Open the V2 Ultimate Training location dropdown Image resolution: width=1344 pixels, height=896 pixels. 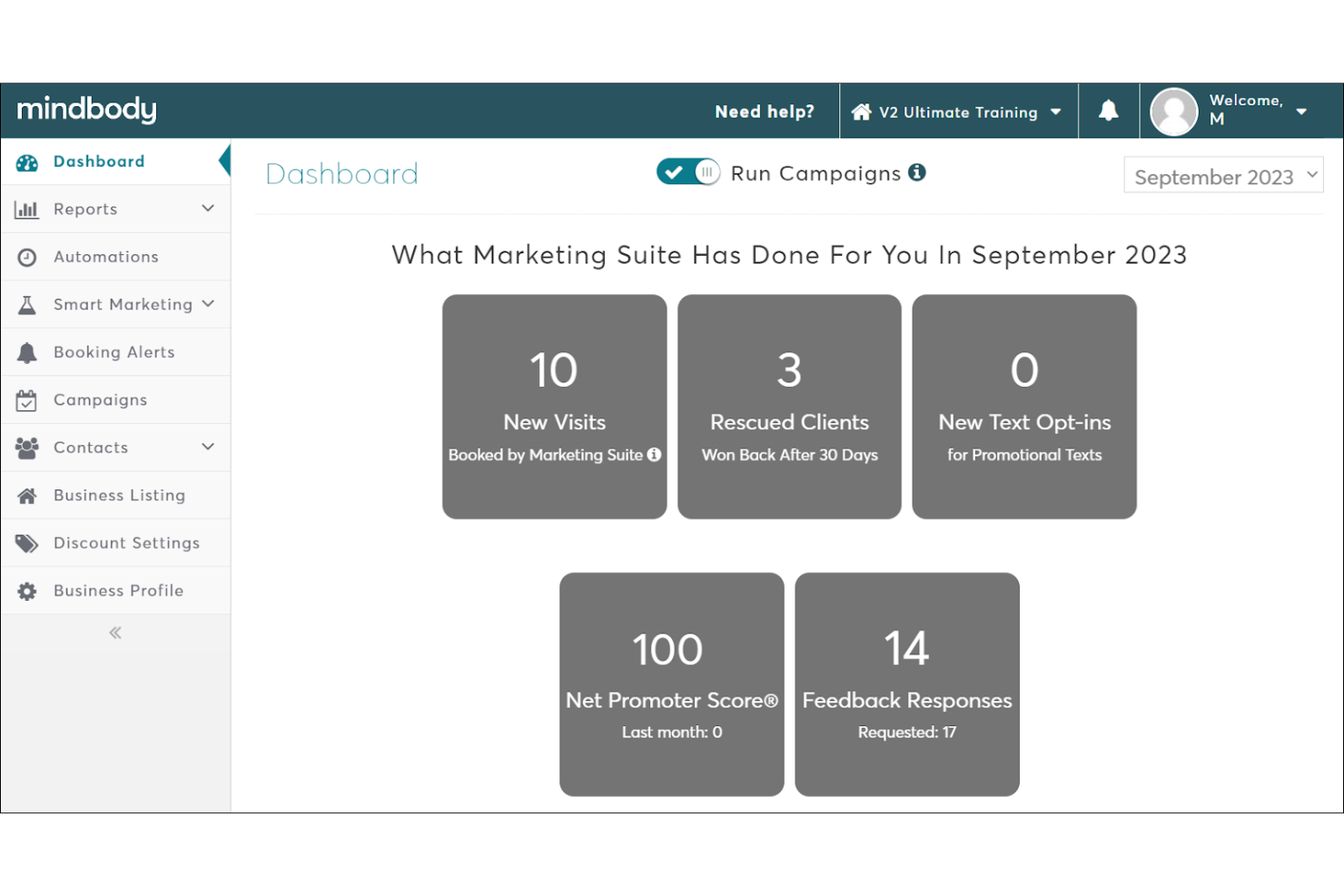coord(958,112)
